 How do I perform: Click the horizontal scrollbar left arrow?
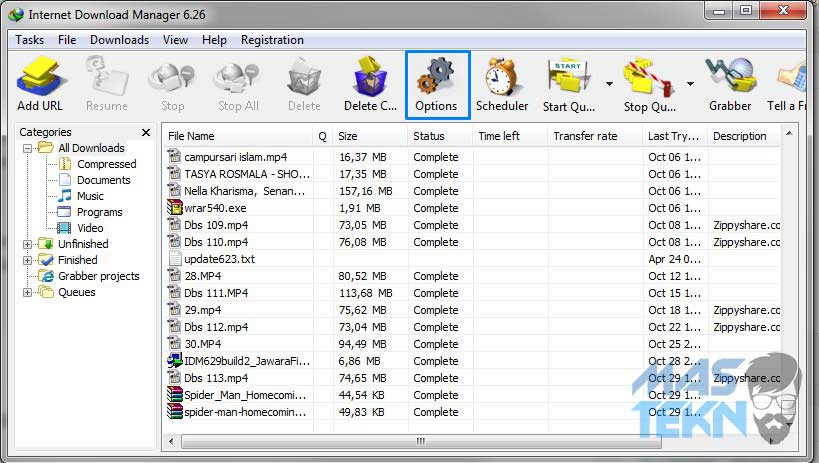coord(171,441)
